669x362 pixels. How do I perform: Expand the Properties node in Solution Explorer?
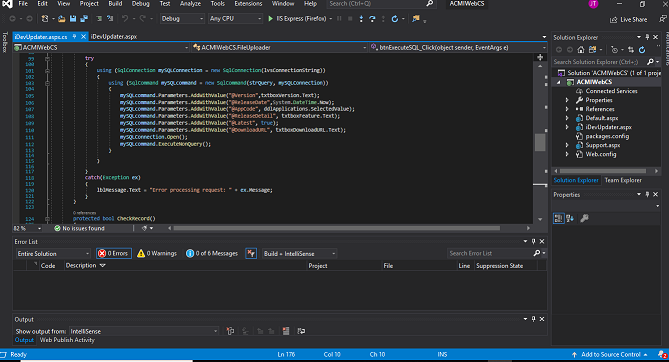click(x=567, y=100)
